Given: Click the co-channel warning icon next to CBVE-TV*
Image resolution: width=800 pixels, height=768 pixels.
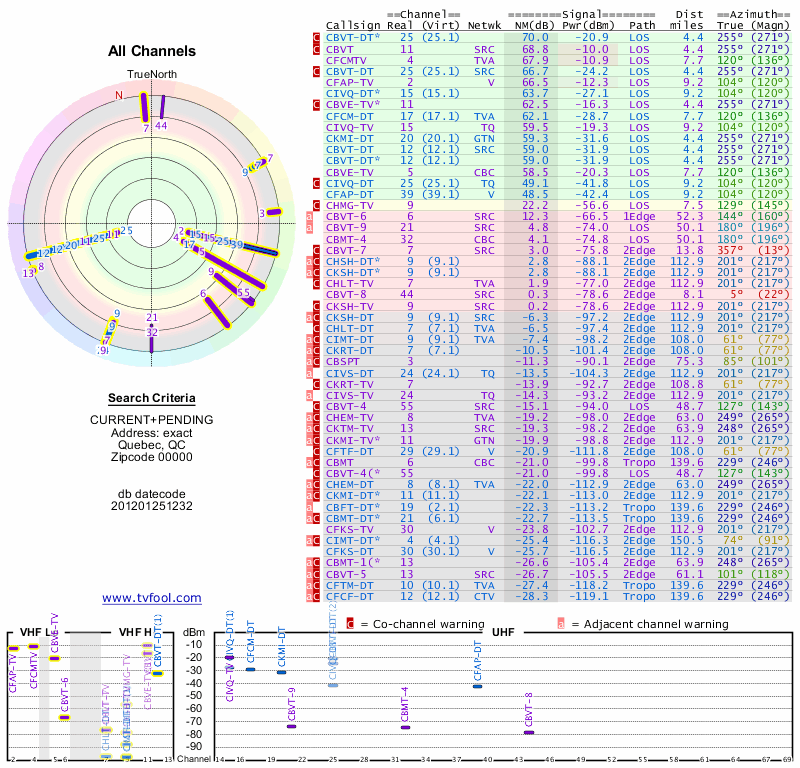Looking at the screenshot, I should (316, 104).
